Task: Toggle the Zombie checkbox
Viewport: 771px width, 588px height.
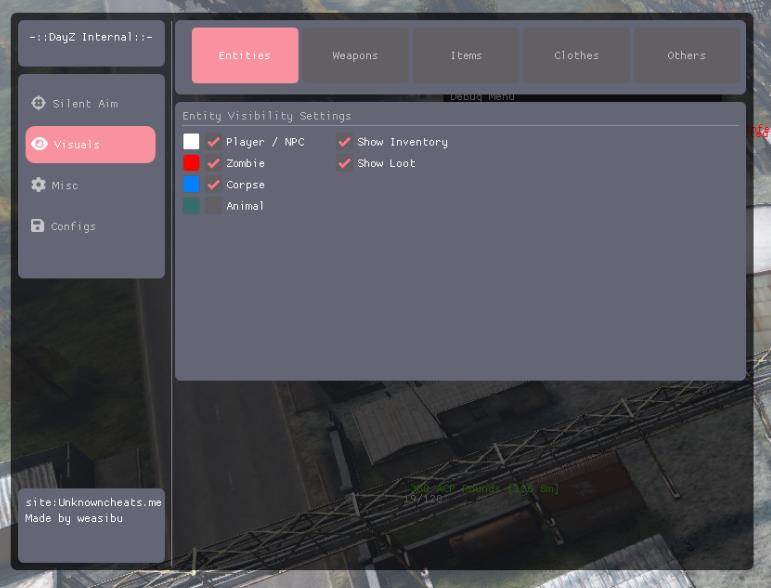Action: tap(213, 163)
